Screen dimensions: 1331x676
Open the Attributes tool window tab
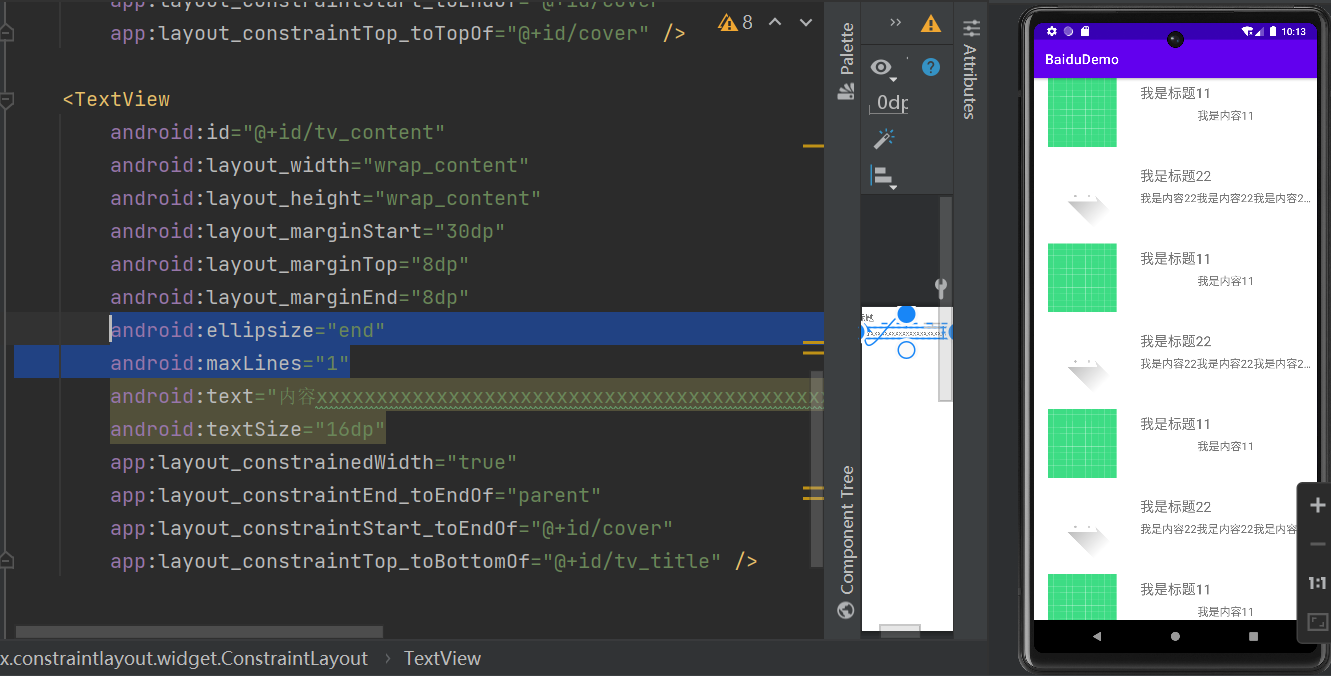[969, 70]
